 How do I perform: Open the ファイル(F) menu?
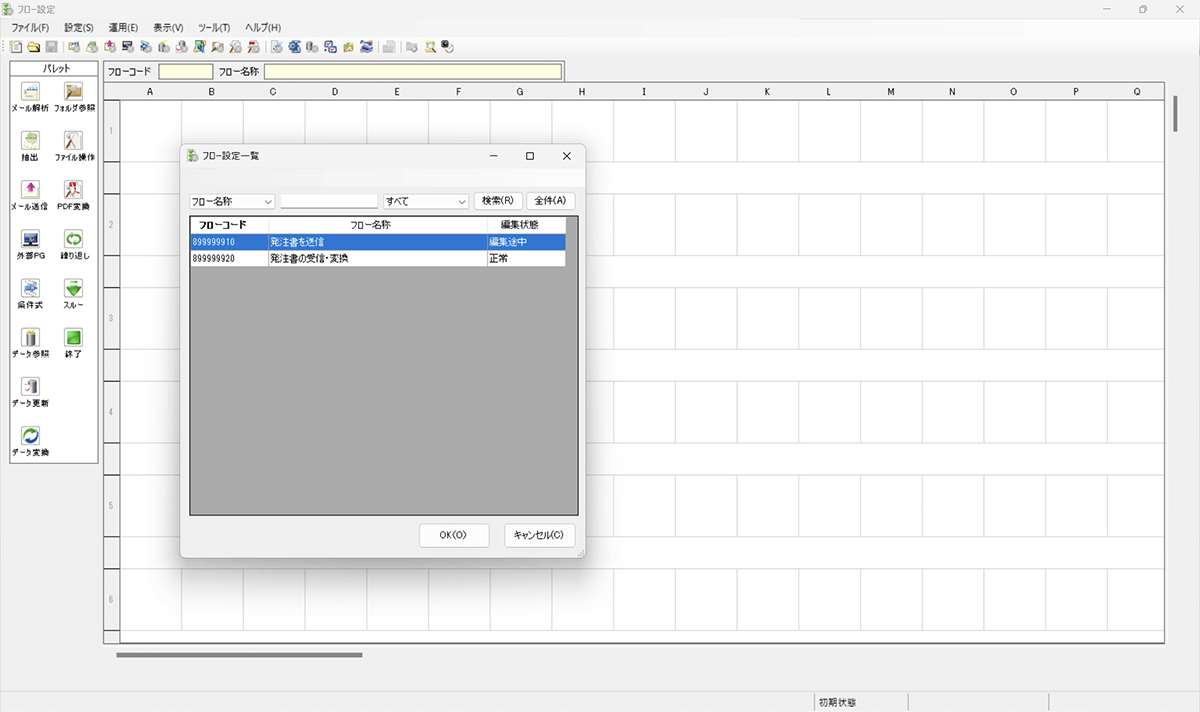pyautogui.click(x=30, y=27)
